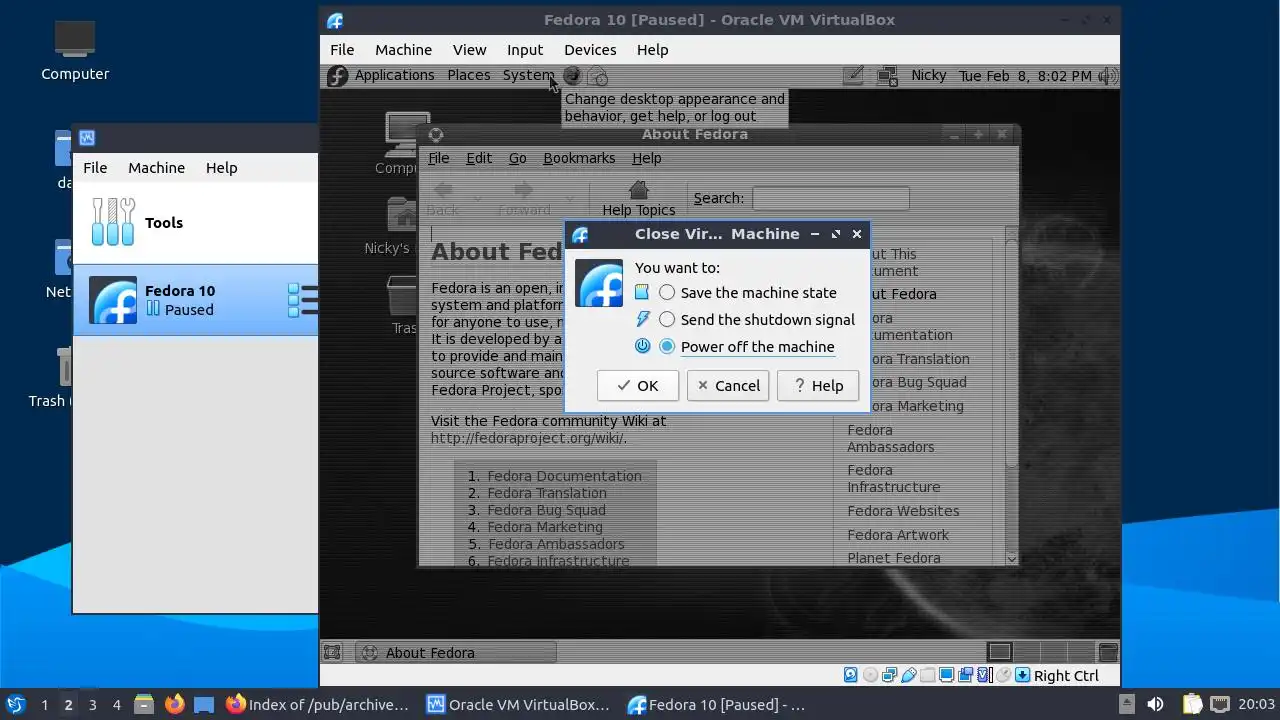Switch to workspace 3 on host taskbar

pyautogui.click(x=92, y=705)
